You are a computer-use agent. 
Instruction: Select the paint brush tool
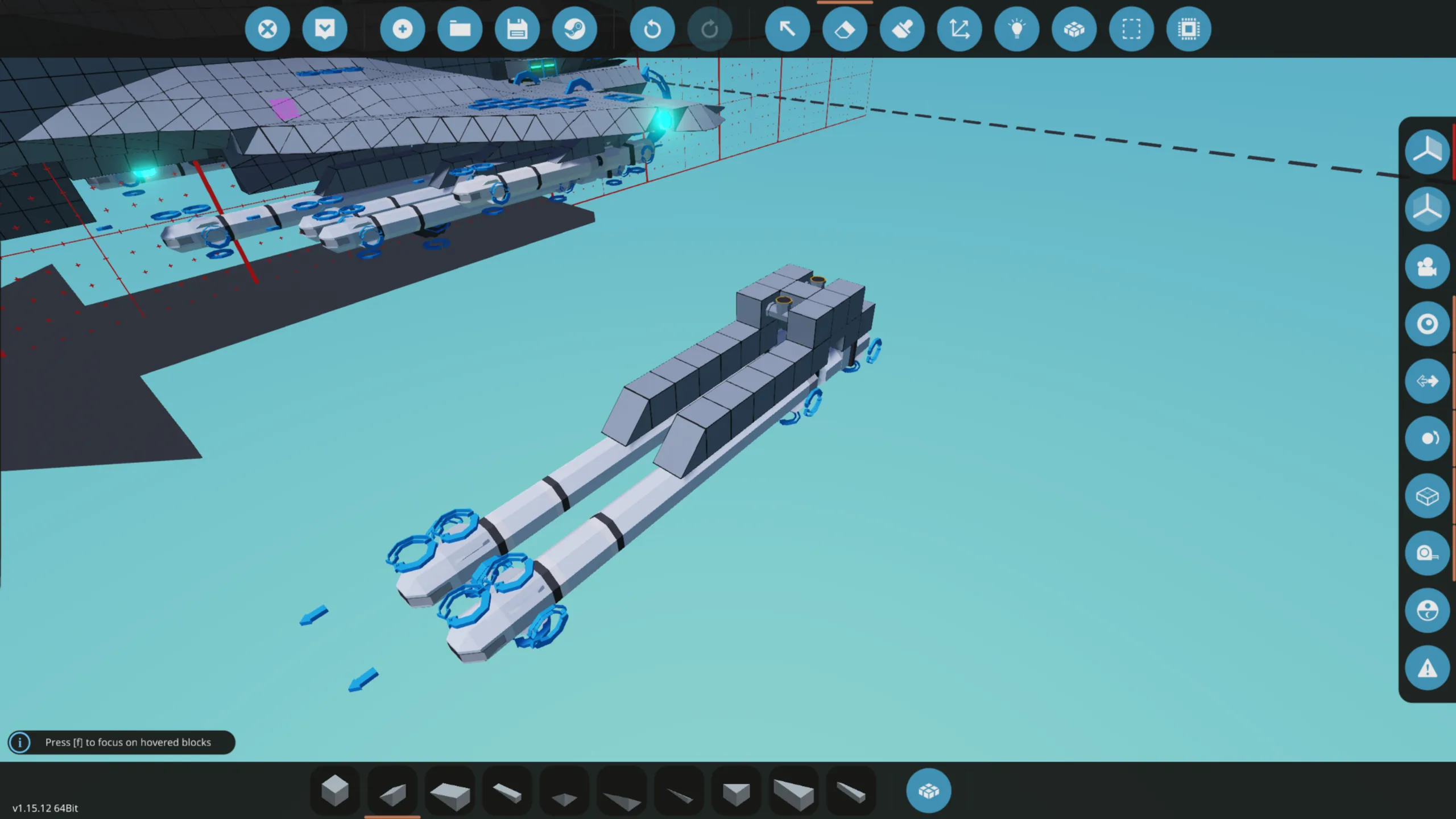point(902,29)
